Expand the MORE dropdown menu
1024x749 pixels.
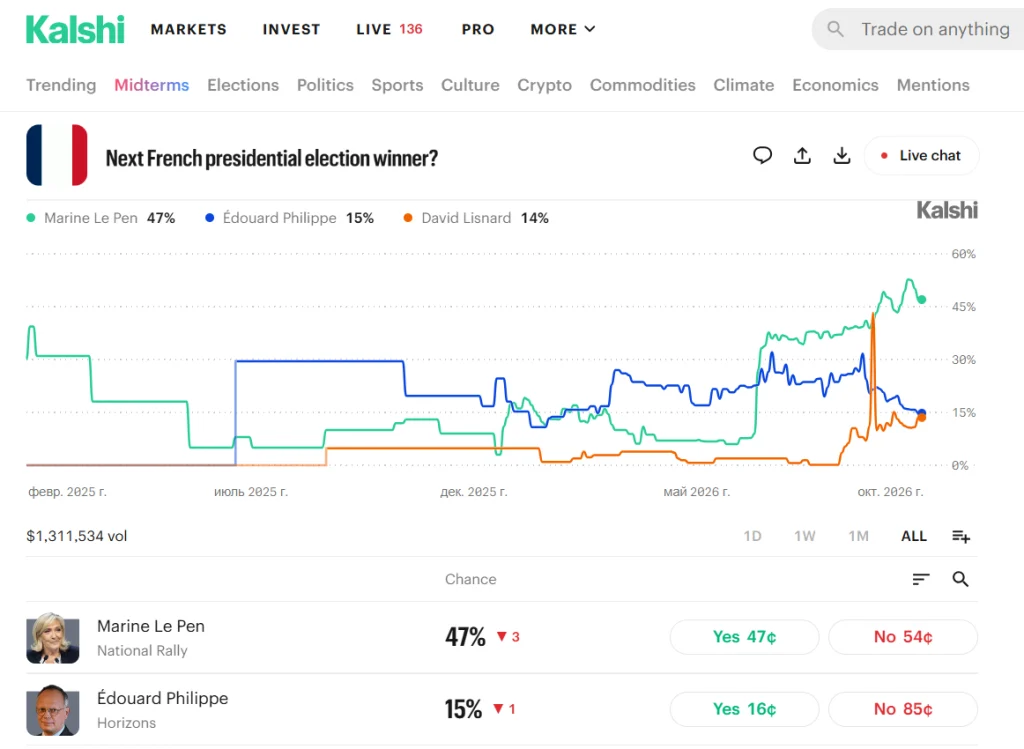pos(563,29)
